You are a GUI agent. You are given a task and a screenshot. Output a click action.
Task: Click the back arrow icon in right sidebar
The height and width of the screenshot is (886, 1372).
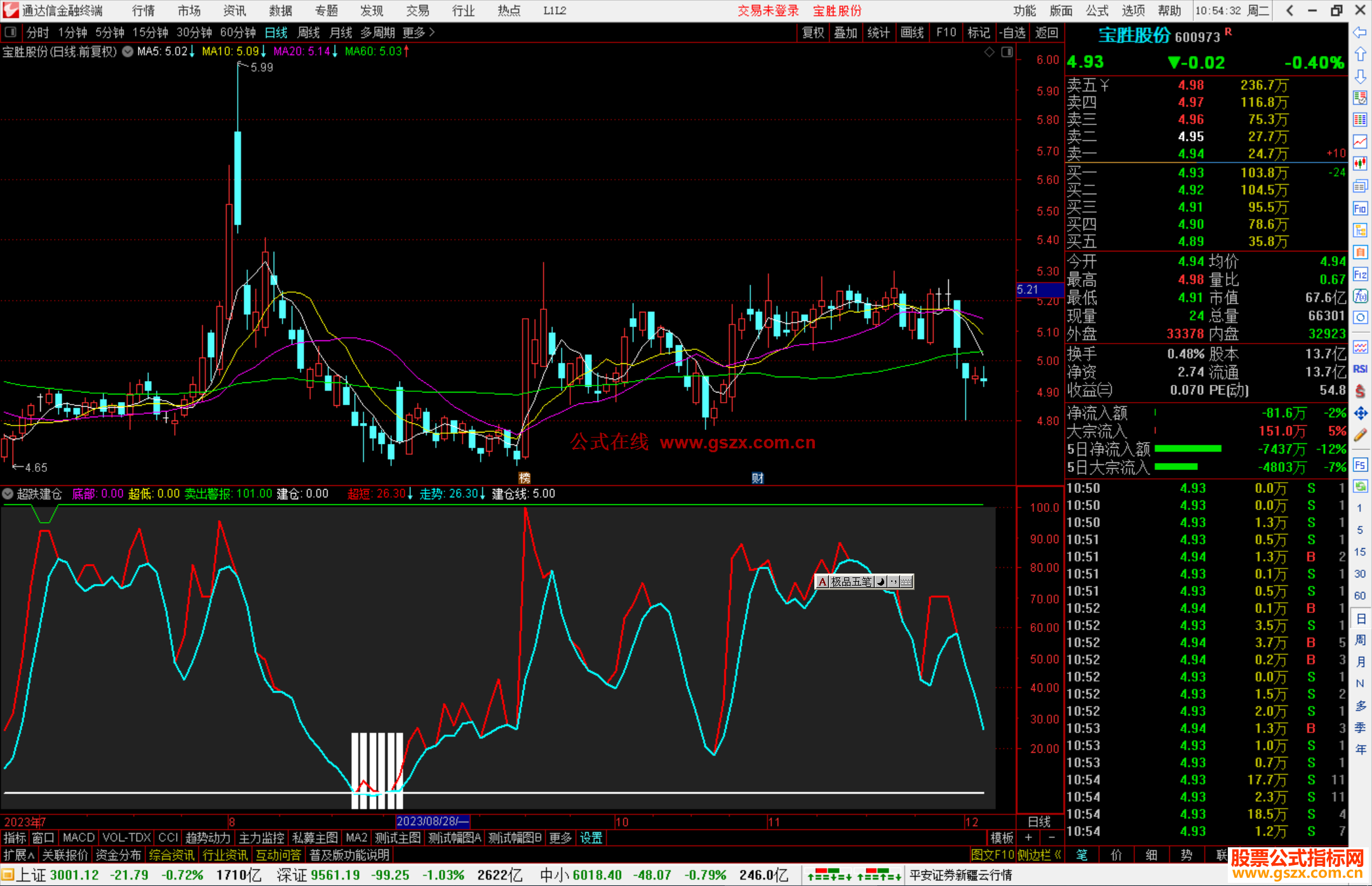1360,32
